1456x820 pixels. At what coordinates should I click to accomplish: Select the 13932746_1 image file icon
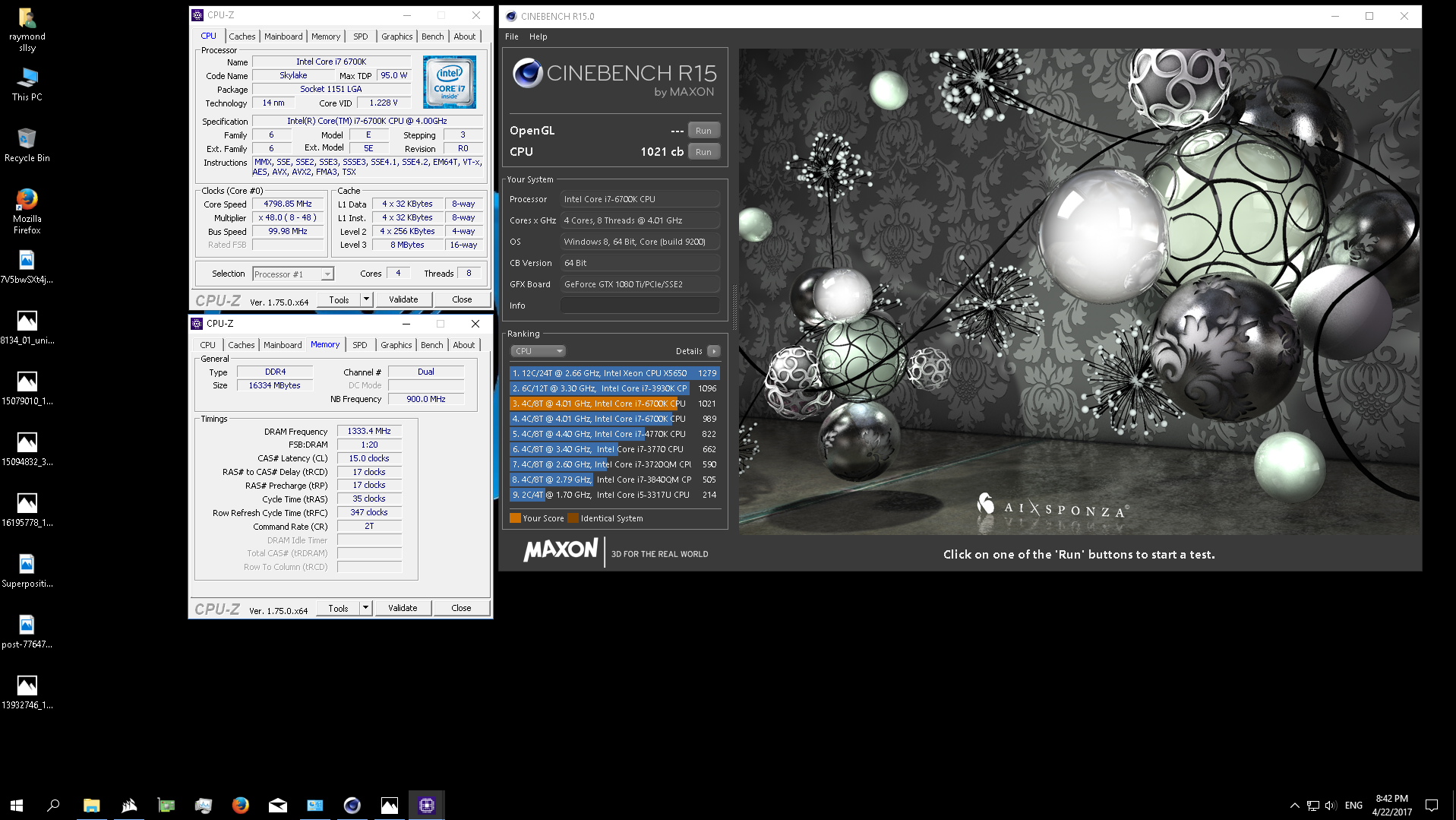27,692
